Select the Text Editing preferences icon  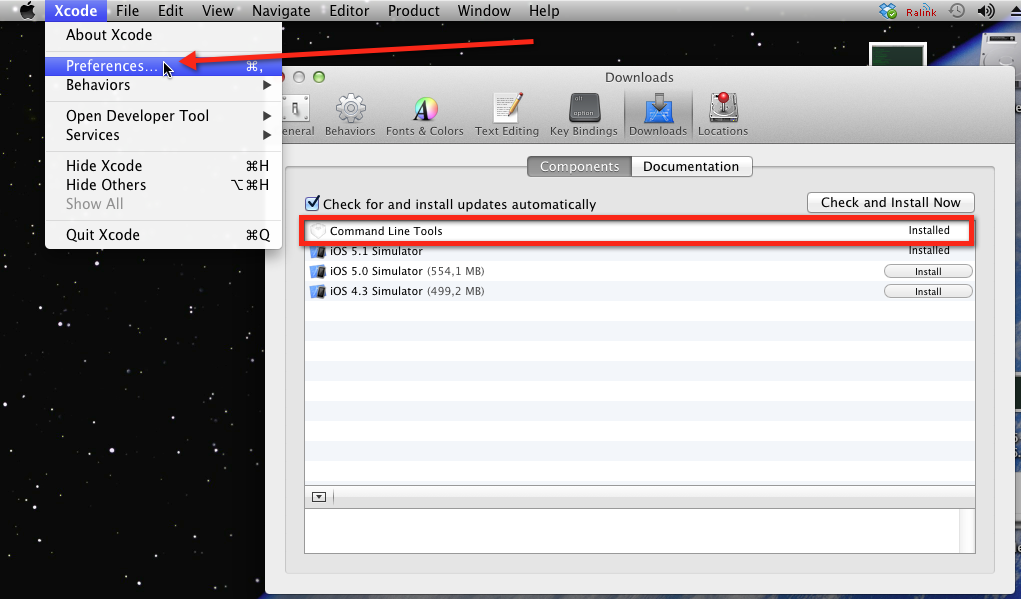[507, 115]
